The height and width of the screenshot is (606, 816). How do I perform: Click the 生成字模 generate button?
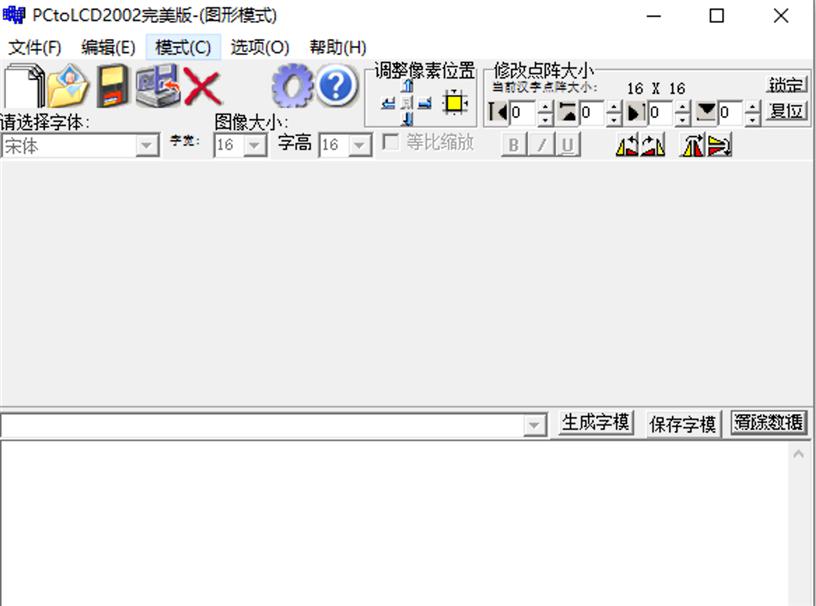point(595,423)
